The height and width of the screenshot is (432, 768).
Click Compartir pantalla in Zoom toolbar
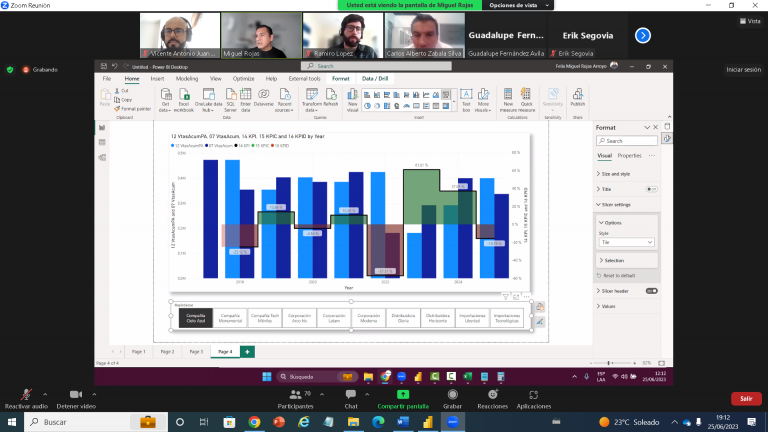(x=404, y=400)
